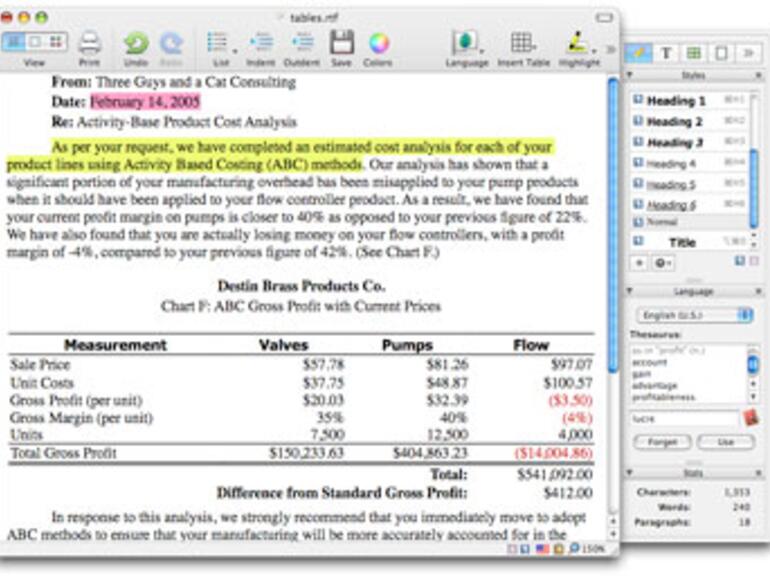Toggle character styles filter icon below list

click(x=754, y=261)
